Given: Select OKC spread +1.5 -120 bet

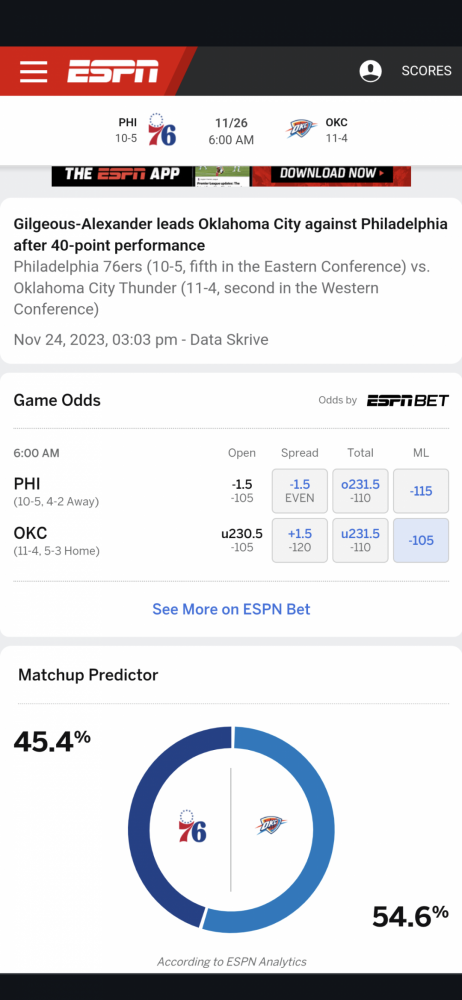Looking at the screenshot, I should point(300,540).
